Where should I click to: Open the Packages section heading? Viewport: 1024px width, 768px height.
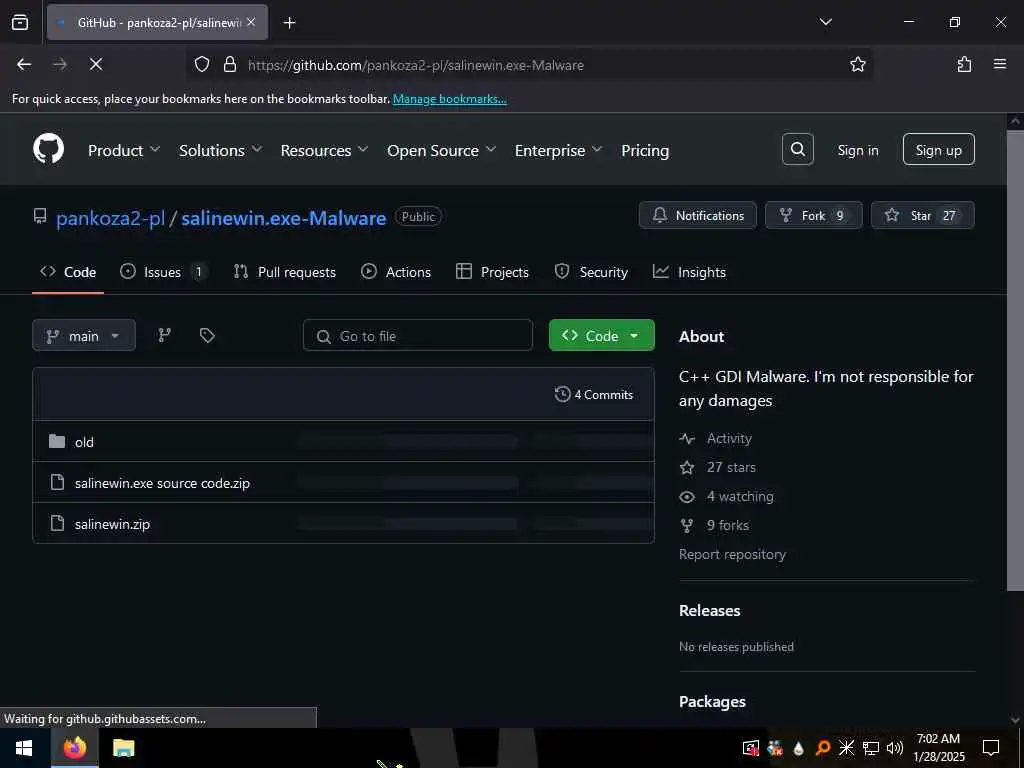[712, 701]
